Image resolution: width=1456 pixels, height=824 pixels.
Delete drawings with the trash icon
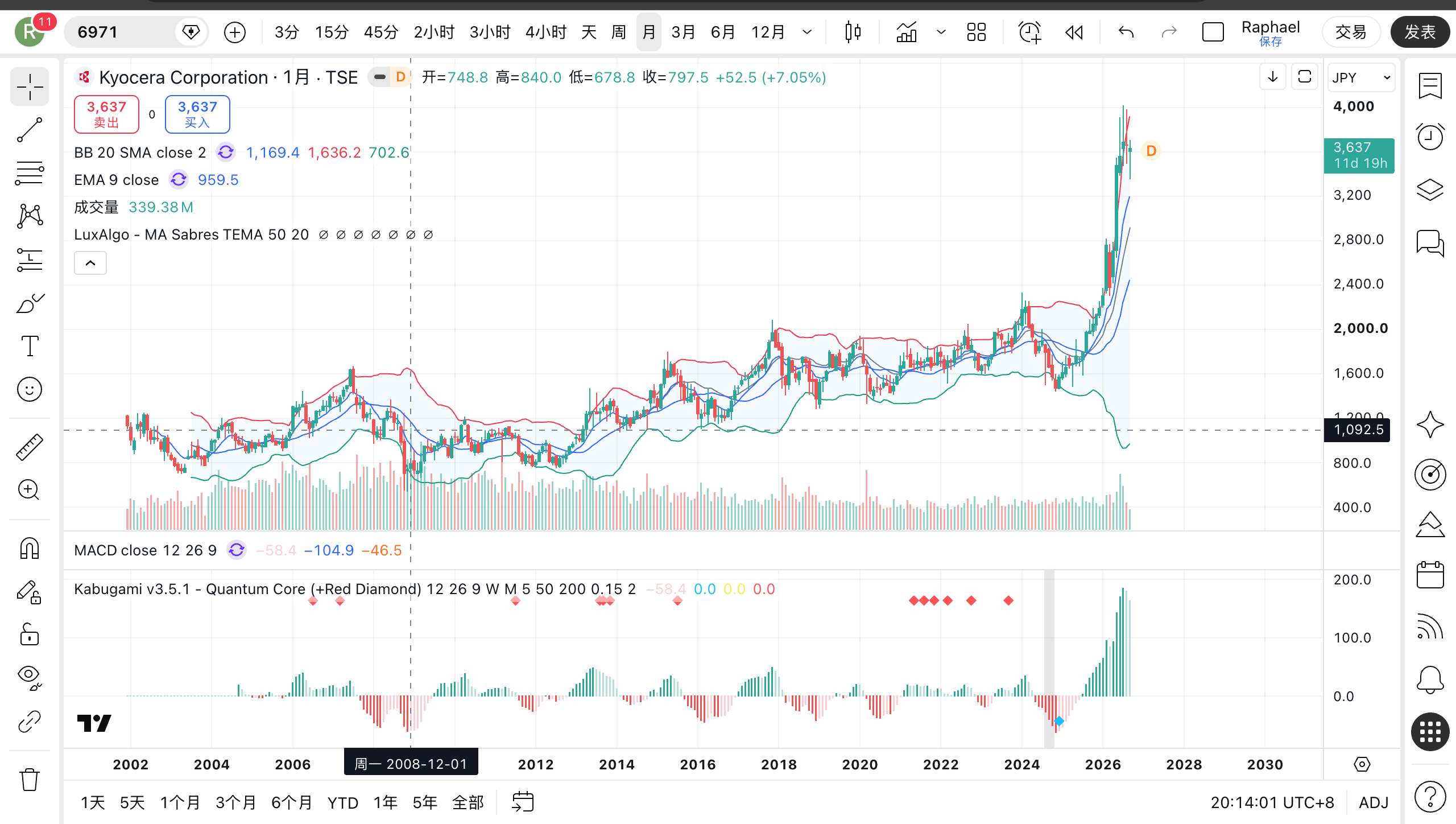click(30, 780)
